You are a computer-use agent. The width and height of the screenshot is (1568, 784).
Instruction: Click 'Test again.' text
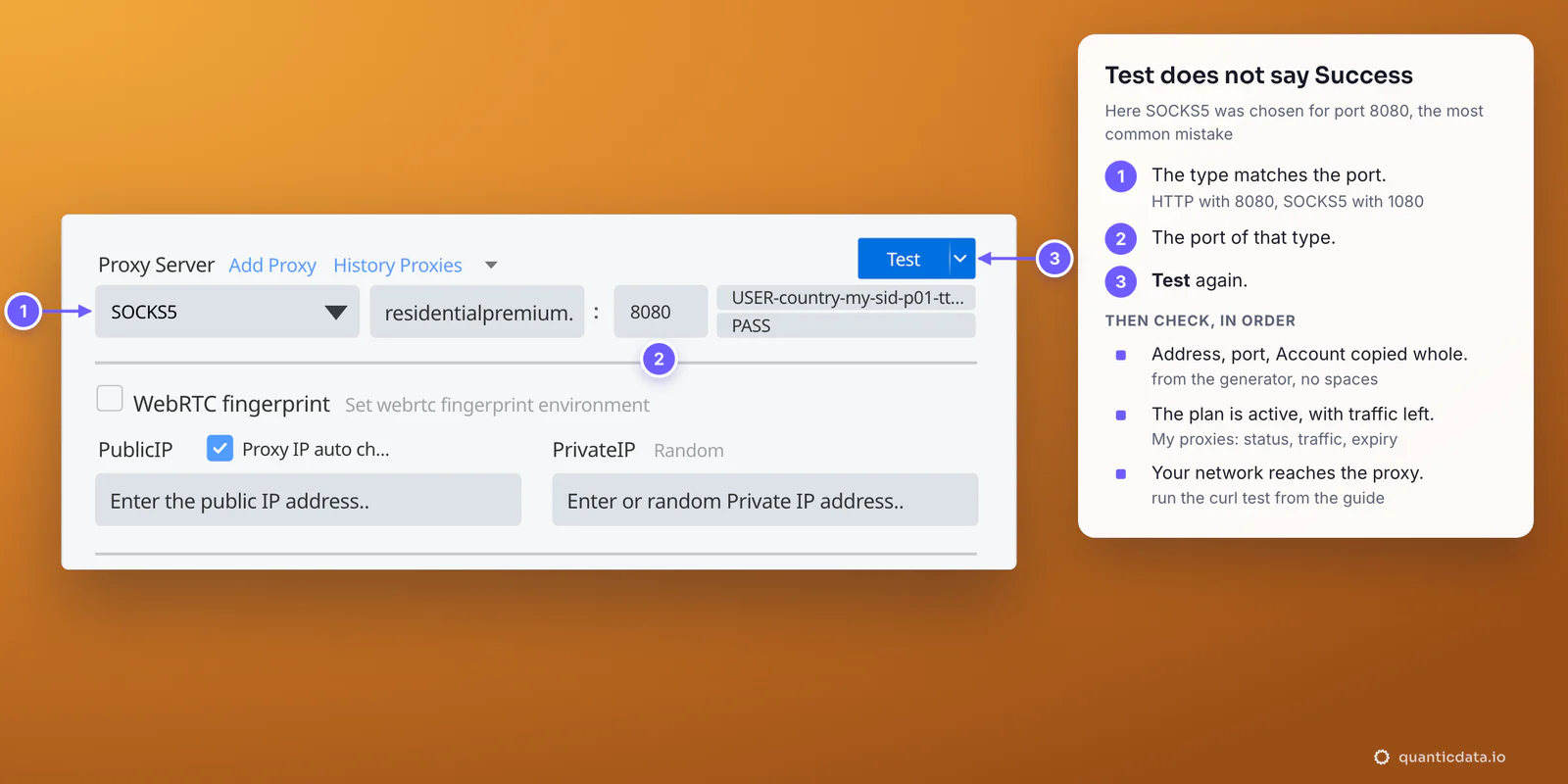[x=1199, y=280]
